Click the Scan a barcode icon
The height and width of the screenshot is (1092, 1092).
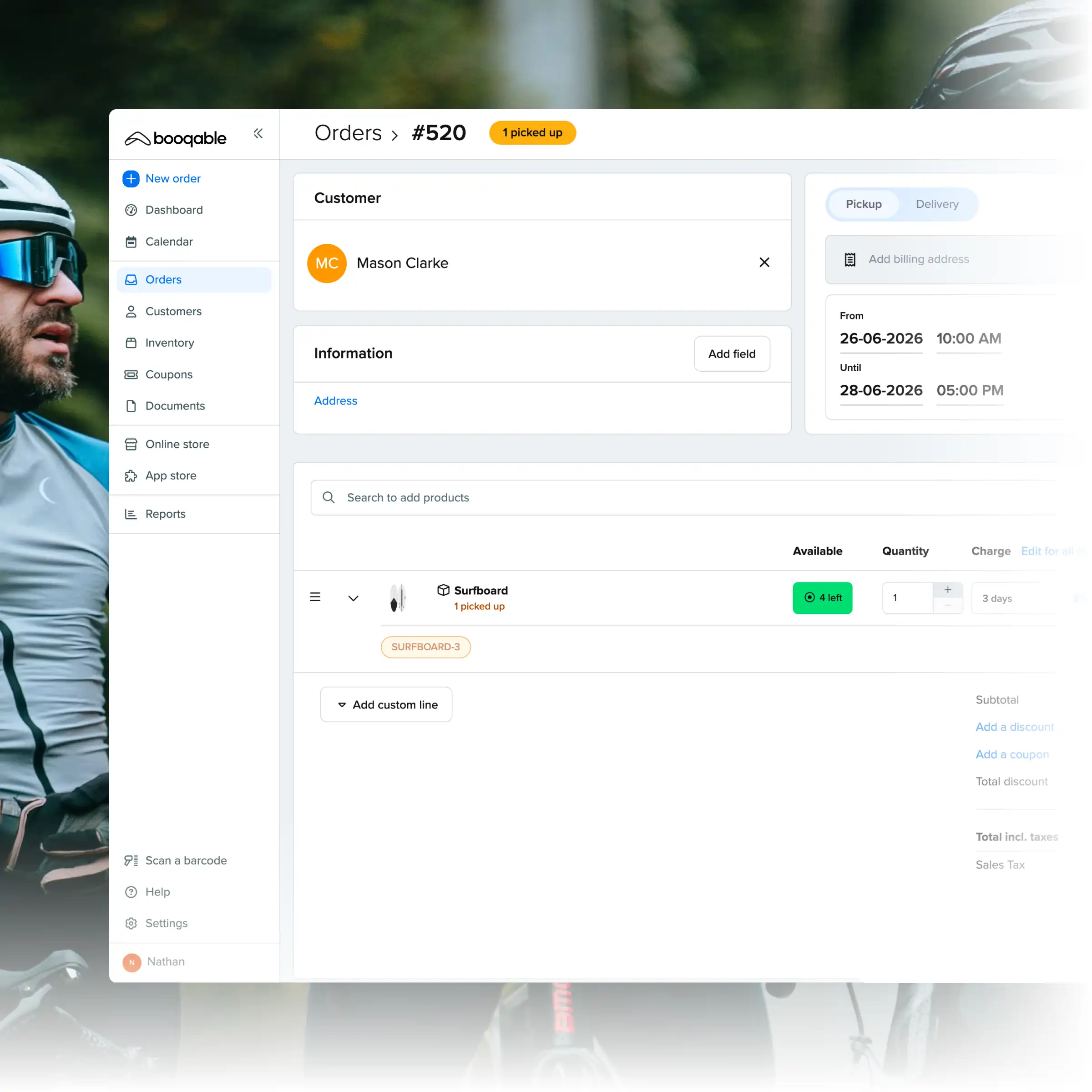(131, 860)
